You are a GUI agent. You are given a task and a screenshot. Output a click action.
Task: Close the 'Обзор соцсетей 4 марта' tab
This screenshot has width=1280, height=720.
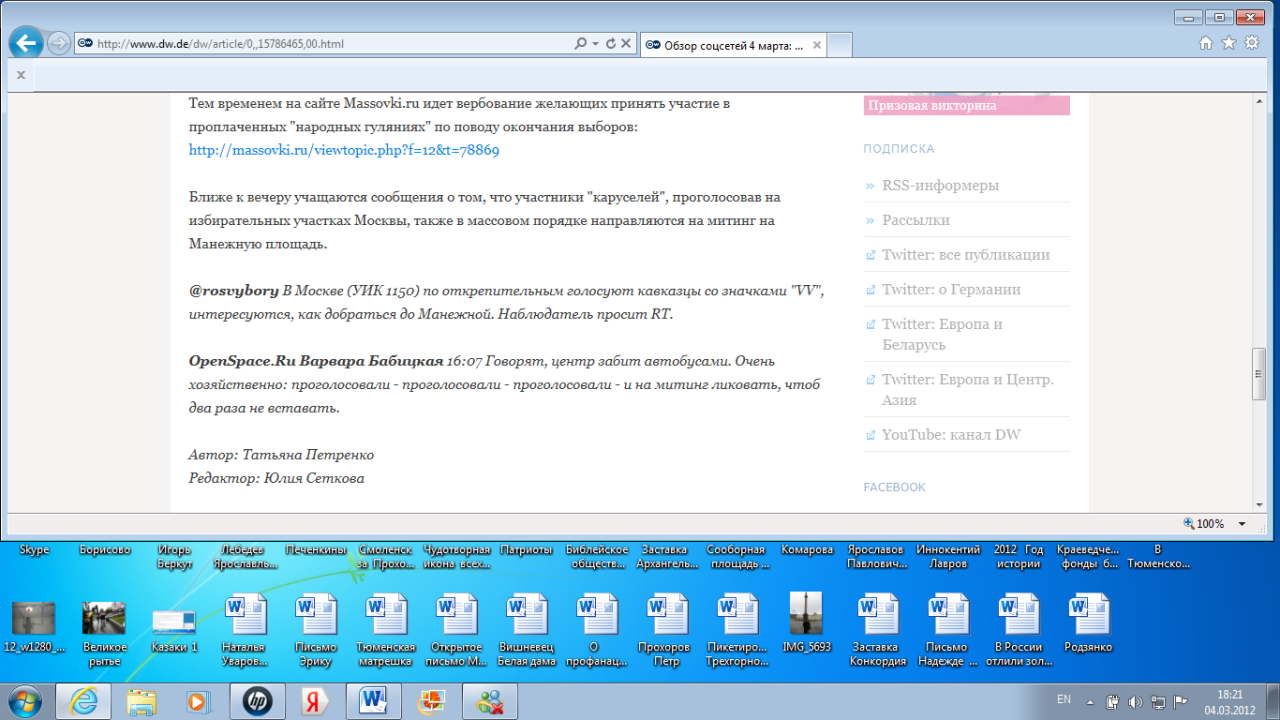tap(817, 45)
